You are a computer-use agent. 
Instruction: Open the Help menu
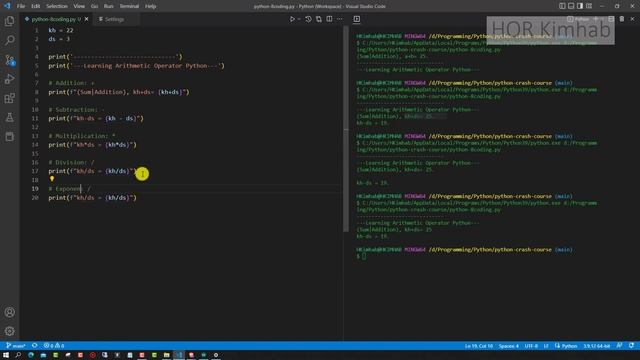click(151, 6)
